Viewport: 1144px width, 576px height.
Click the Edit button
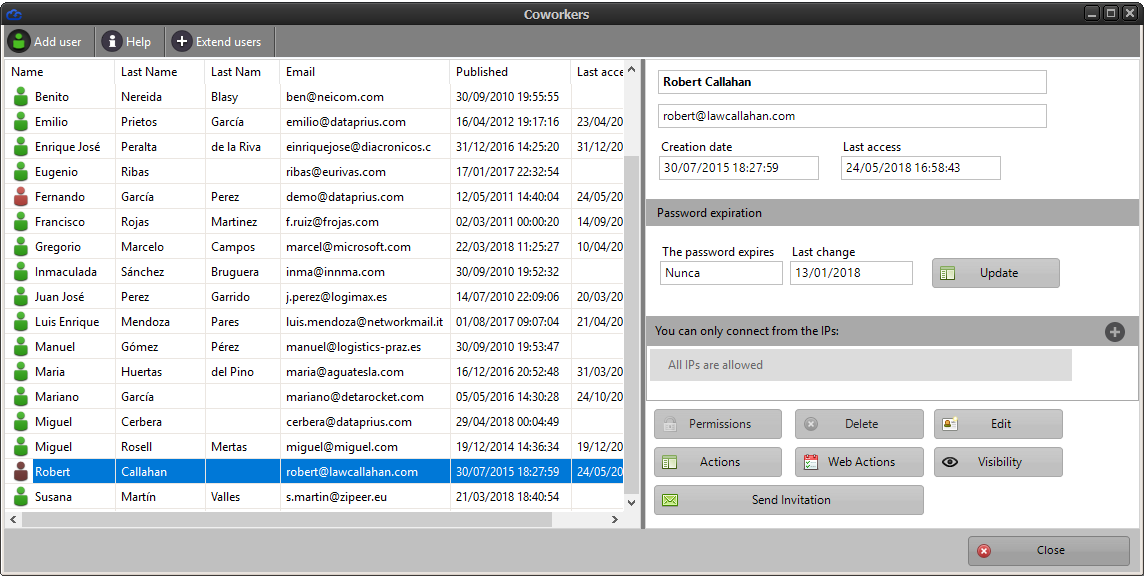pyautogui.click(x=998, y=423)
